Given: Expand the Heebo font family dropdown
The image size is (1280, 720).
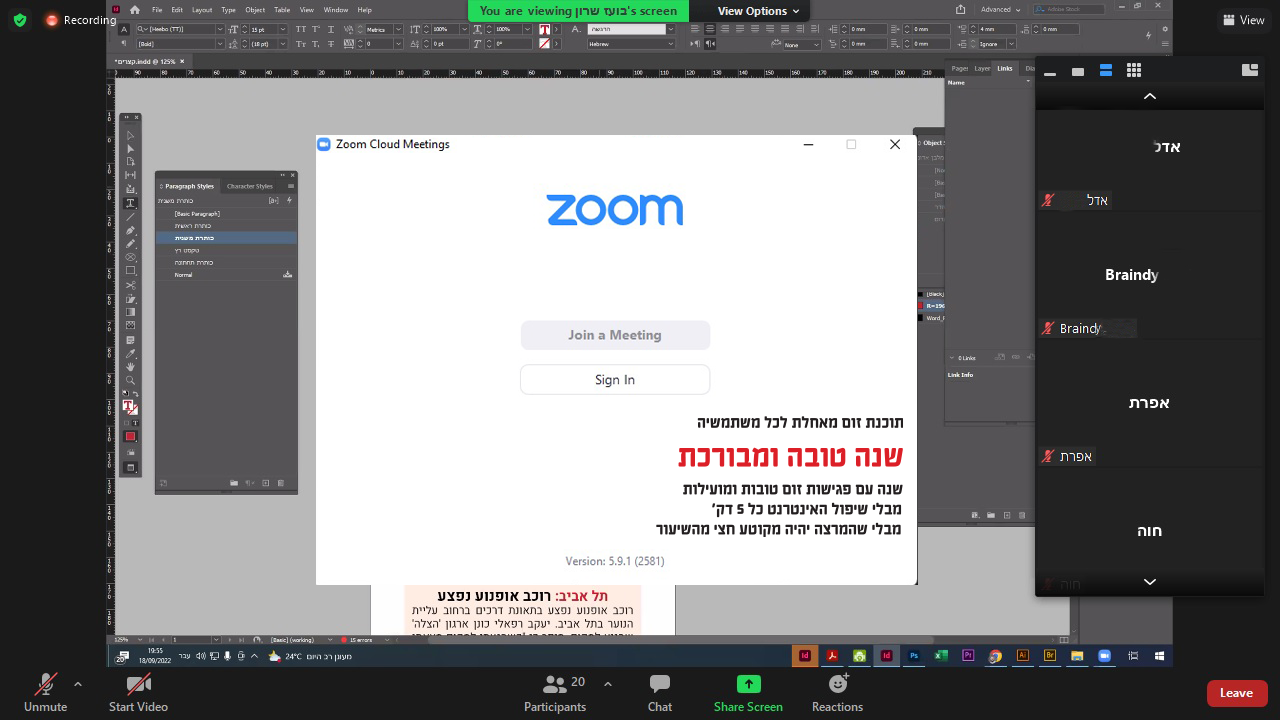Looking at the screenshot, I should coord(220,29).
